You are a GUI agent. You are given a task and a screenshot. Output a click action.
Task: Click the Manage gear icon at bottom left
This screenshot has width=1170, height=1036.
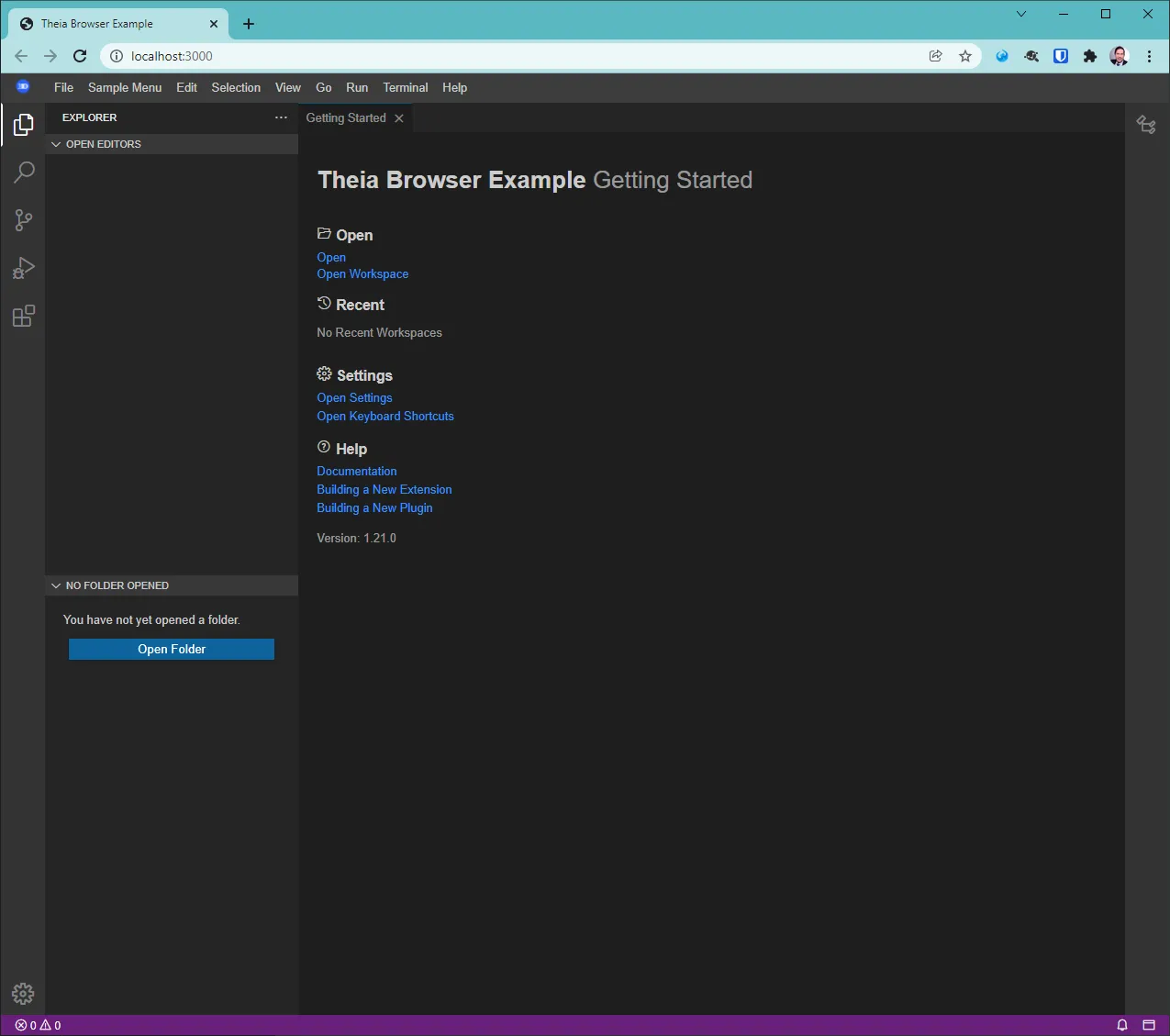23,993
